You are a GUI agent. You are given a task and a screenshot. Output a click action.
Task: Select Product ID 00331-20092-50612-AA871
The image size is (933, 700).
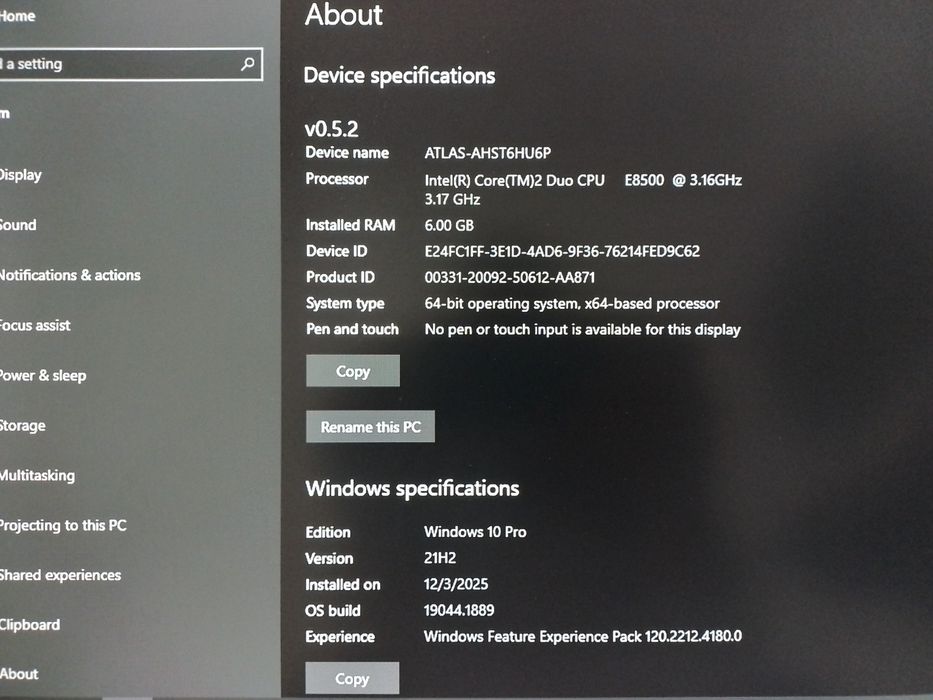pyautogui.click(x=510, y=277)
